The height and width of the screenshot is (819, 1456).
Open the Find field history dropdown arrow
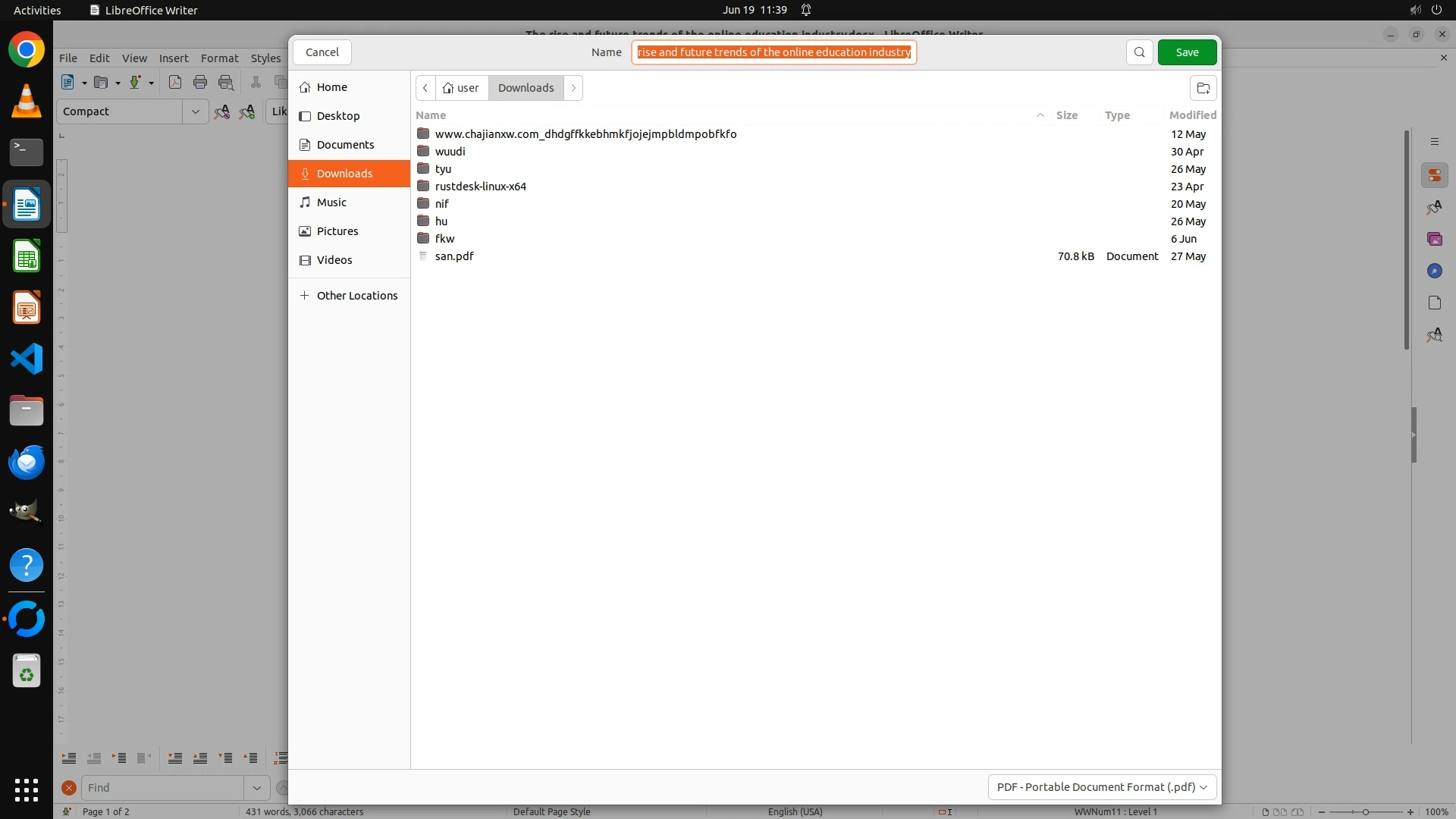tap(256, 788)
